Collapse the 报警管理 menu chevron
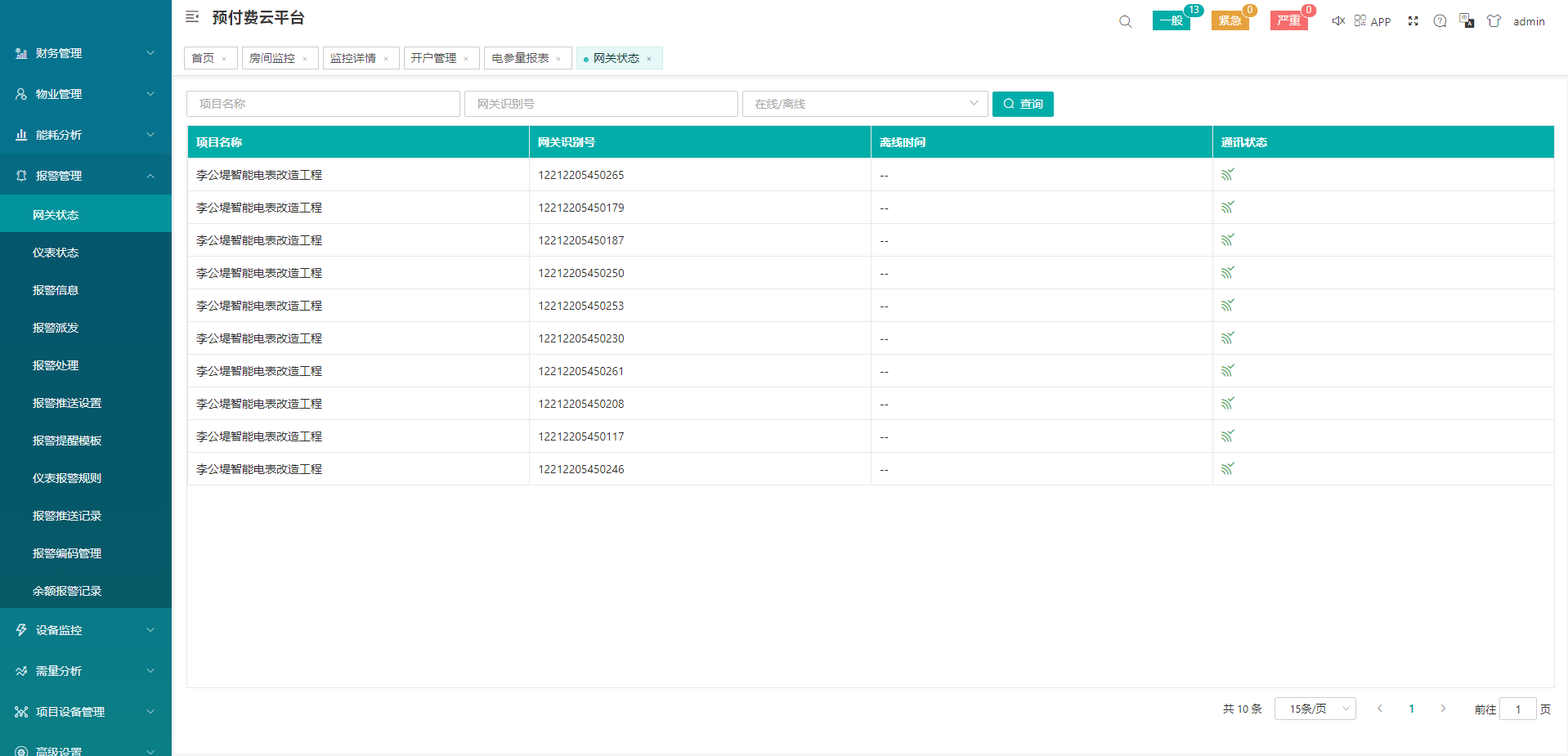 pyautogui.click(x=150, y=176)
